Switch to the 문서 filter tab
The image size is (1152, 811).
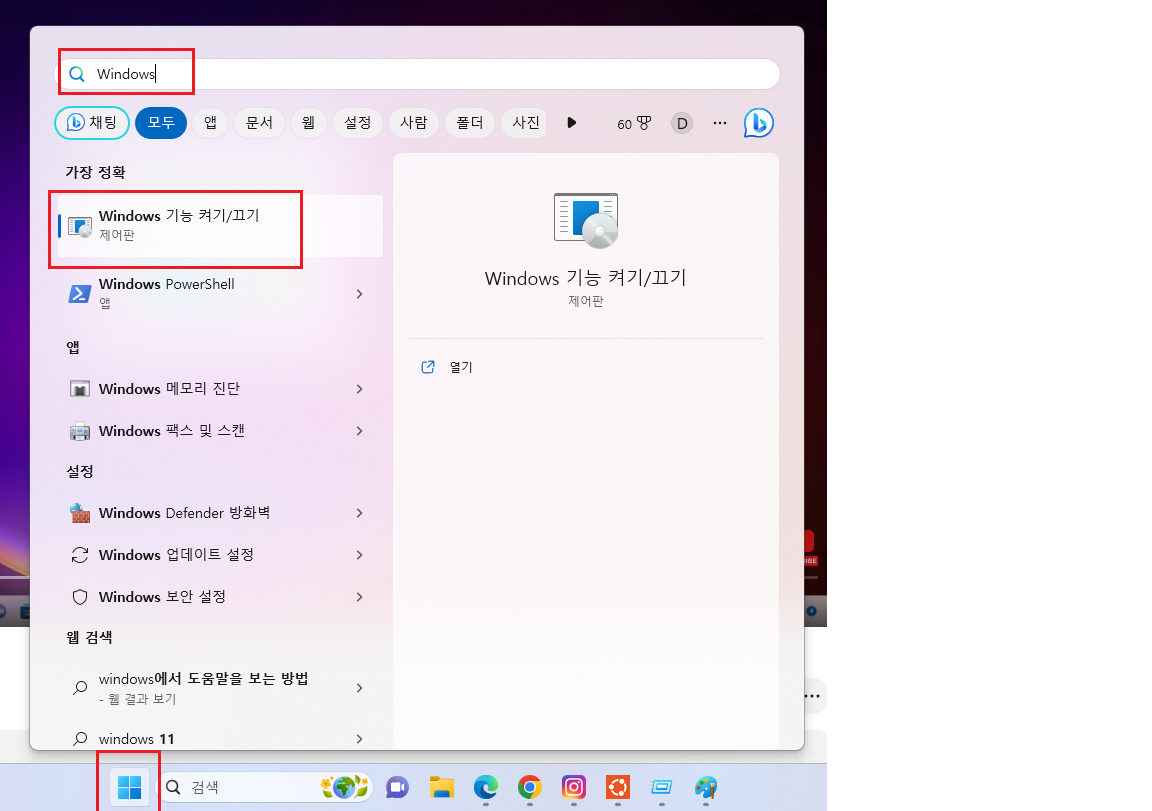(x=259, y=123)
